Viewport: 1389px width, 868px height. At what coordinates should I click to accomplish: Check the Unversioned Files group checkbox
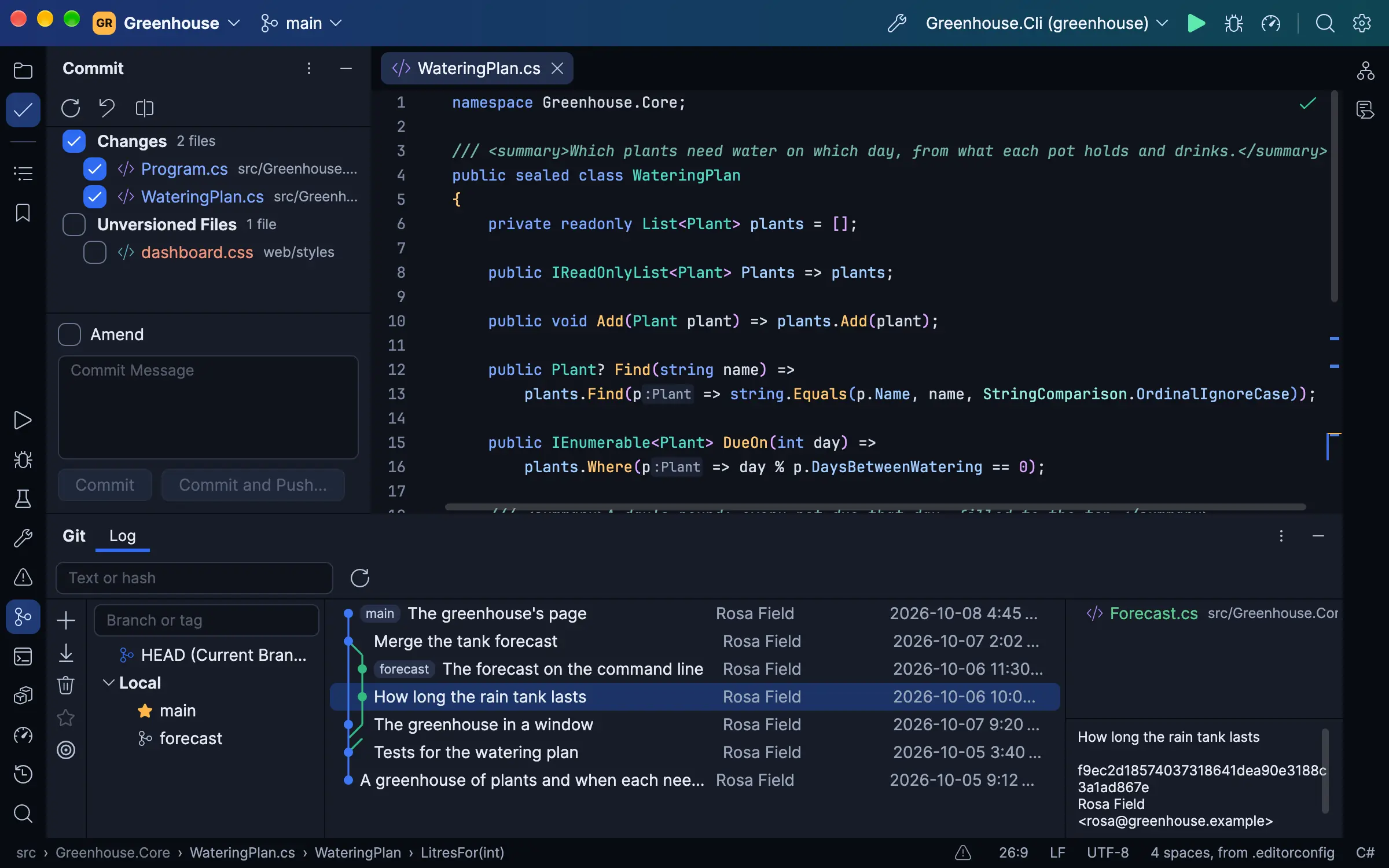[x=74, y=225]
